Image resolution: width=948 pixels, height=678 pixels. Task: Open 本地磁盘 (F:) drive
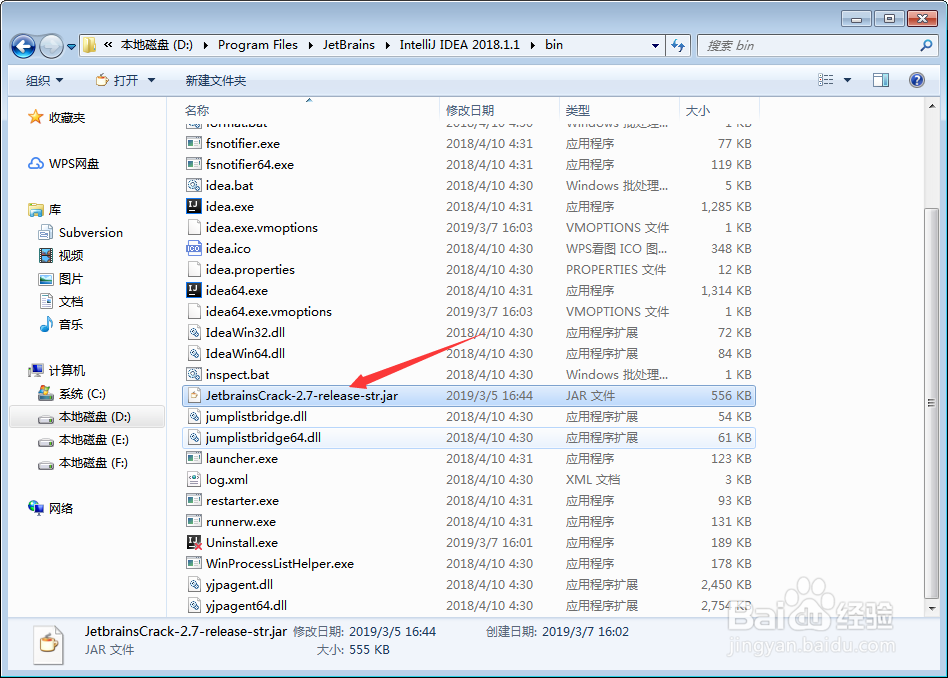coord(83,463)
